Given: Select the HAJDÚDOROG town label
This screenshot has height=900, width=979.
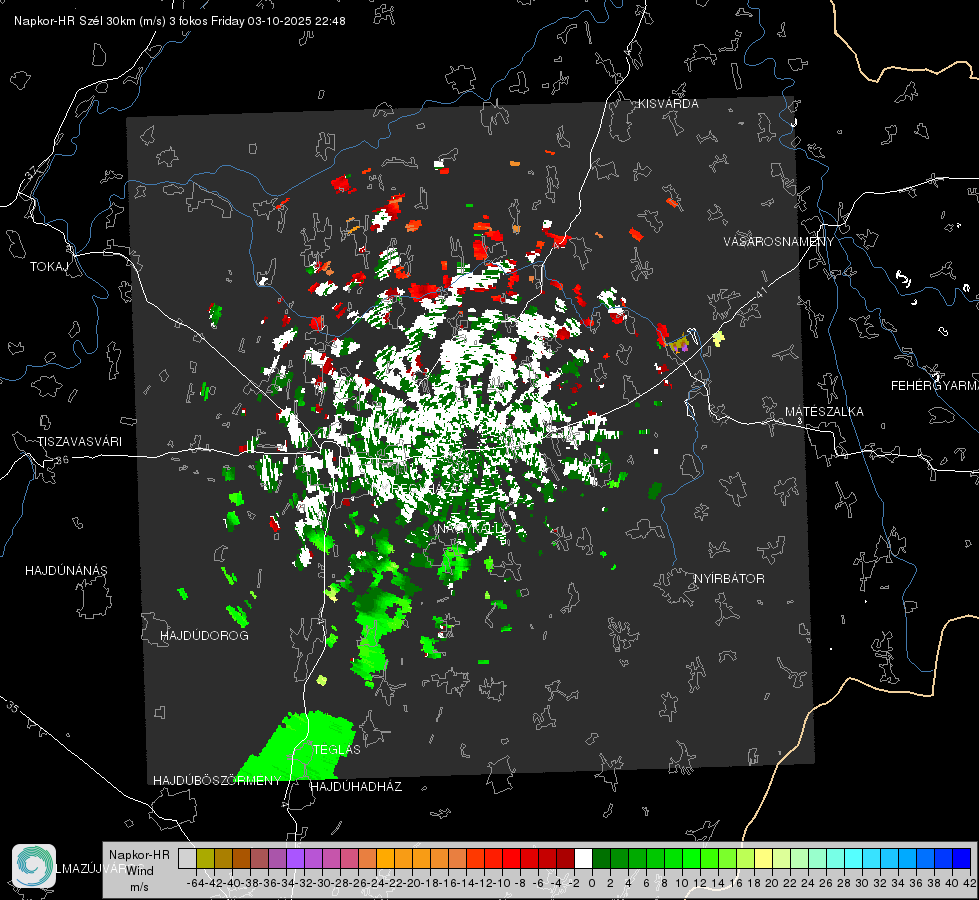Looking at the screenshot, I should [x=204, y=635].
